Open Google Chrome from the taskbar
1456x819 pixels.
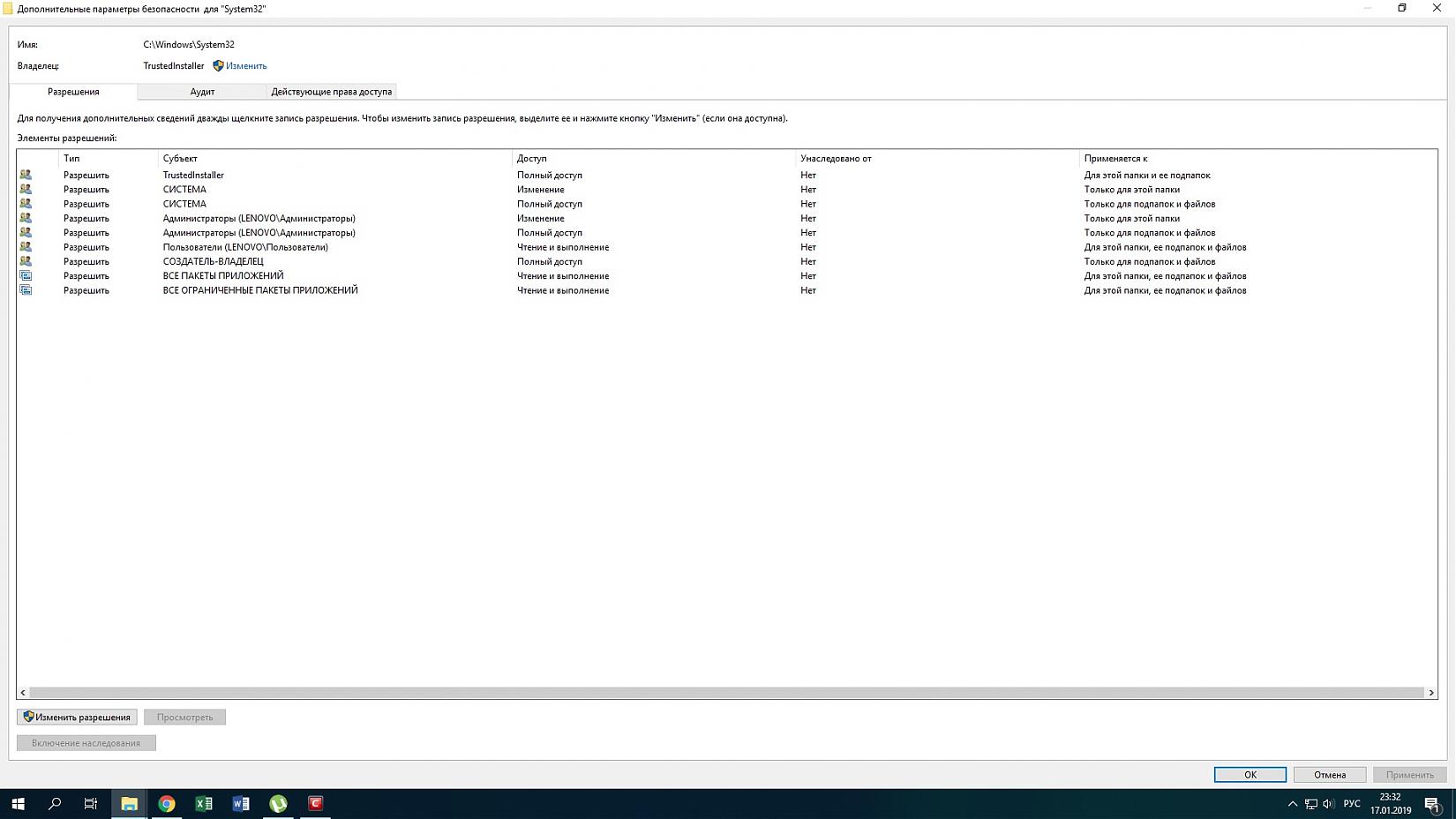click(x=167, y=803)
